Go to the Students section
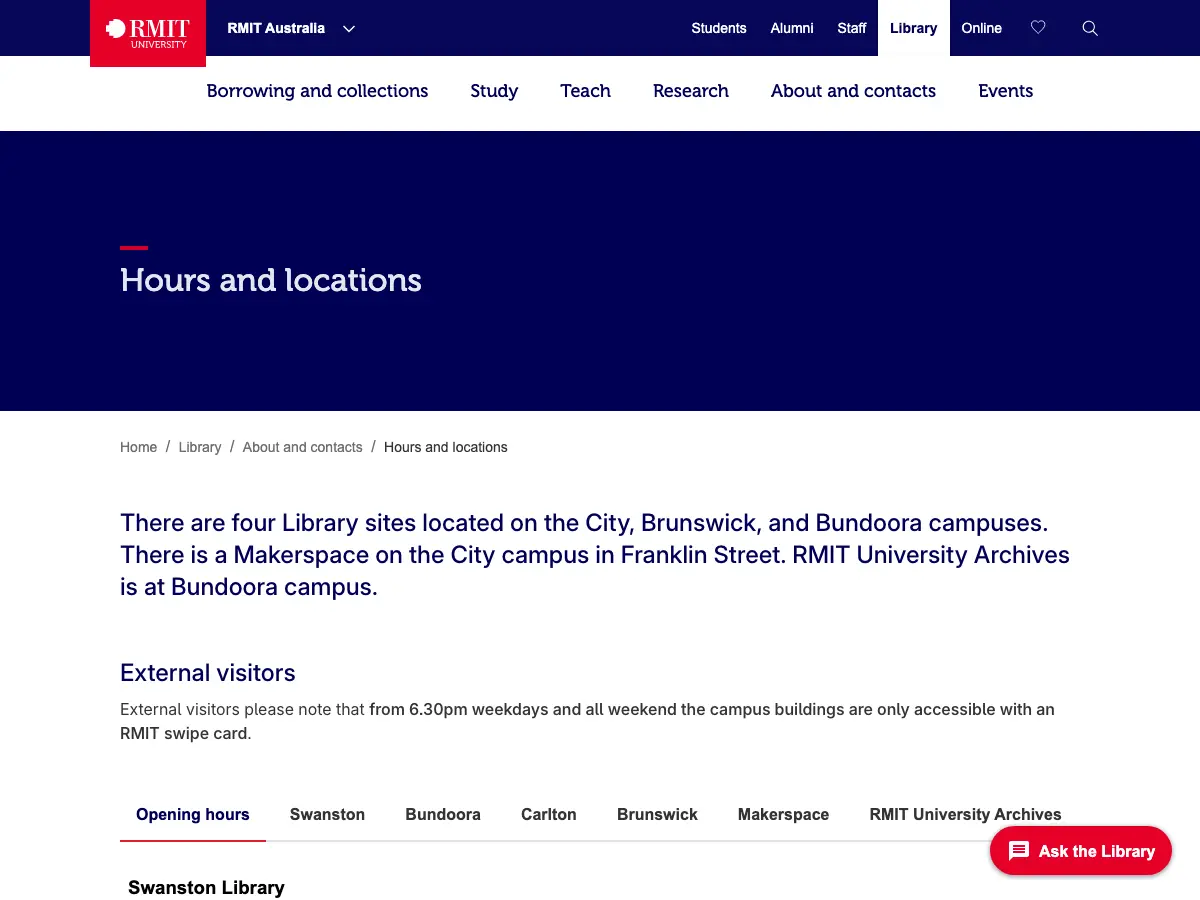The height and width of the screenshot is (900, 1200). [x=719, y=28]
